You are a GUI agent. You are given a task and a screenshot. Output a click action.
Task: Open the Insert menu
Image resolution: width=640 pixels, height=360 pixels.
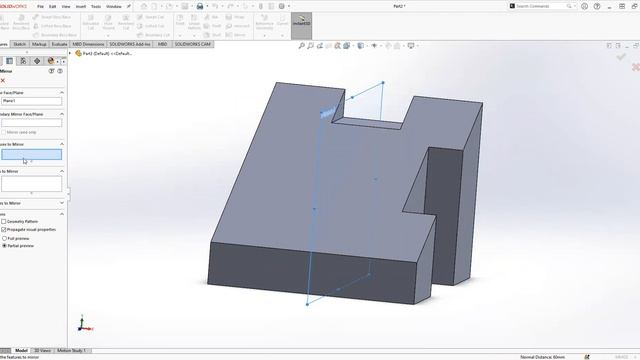coord(81,7)
